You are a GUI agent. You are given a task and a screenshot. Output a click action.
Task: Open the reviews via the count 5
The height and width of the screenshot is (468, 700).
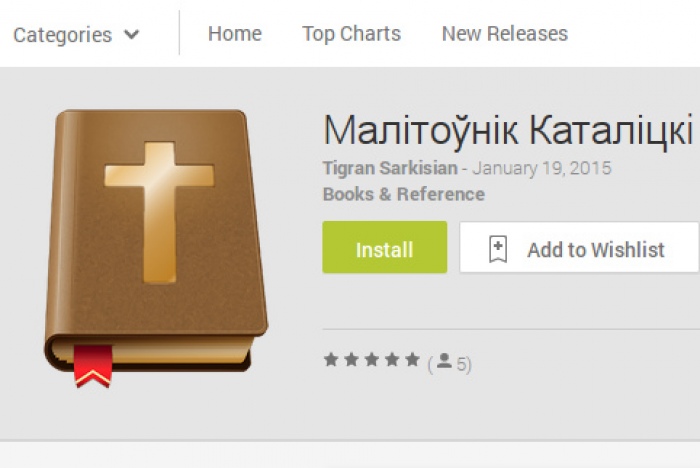(462, 364)
